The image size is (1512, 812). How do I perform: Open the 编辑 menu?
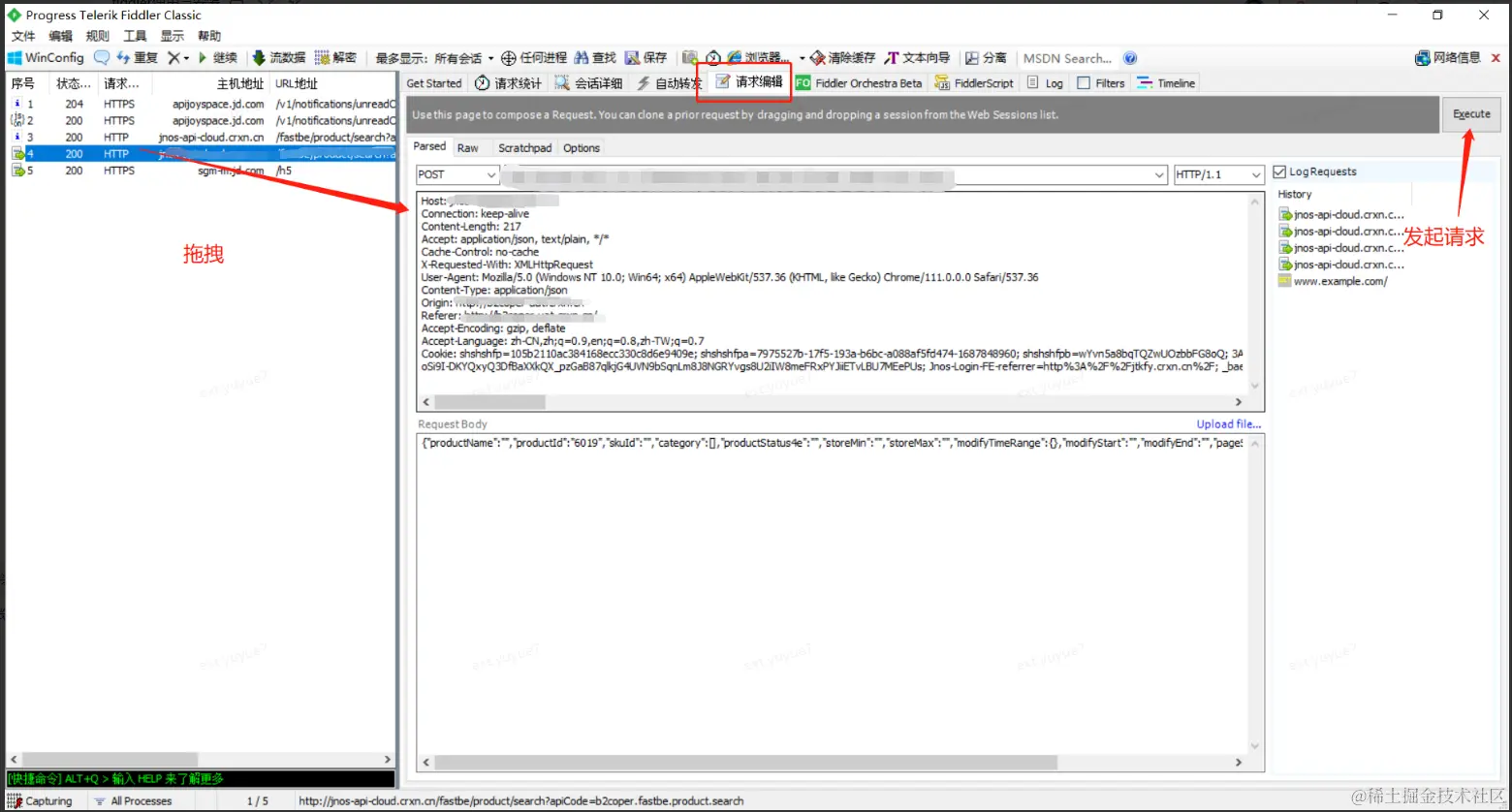coord(61,36)
